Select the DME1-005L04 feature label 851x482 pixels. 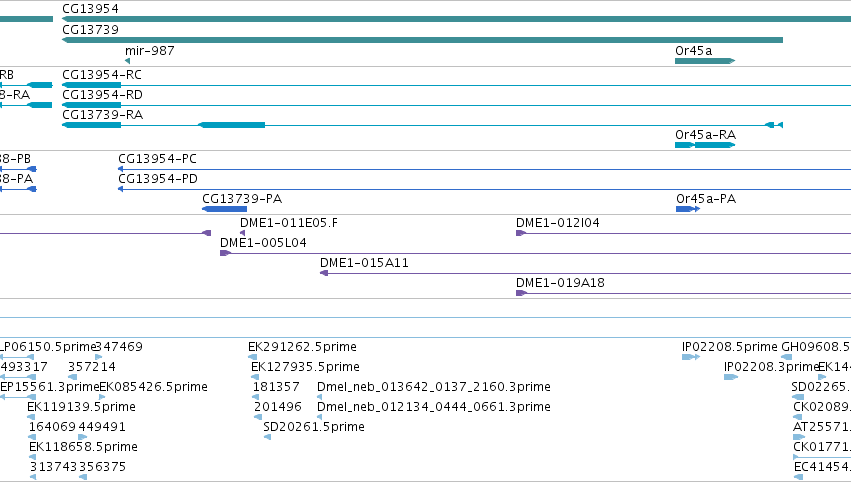point(263,243)
